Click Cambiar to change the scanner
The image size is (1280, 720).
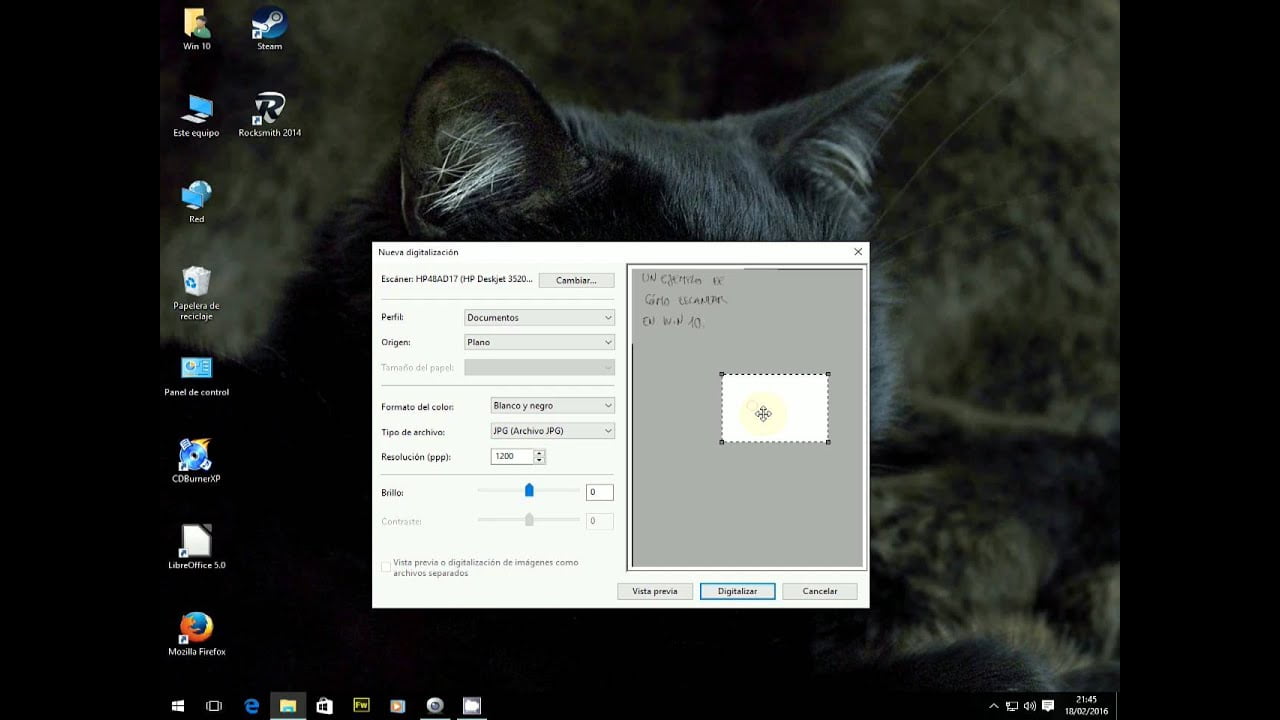tap(576, 280)
